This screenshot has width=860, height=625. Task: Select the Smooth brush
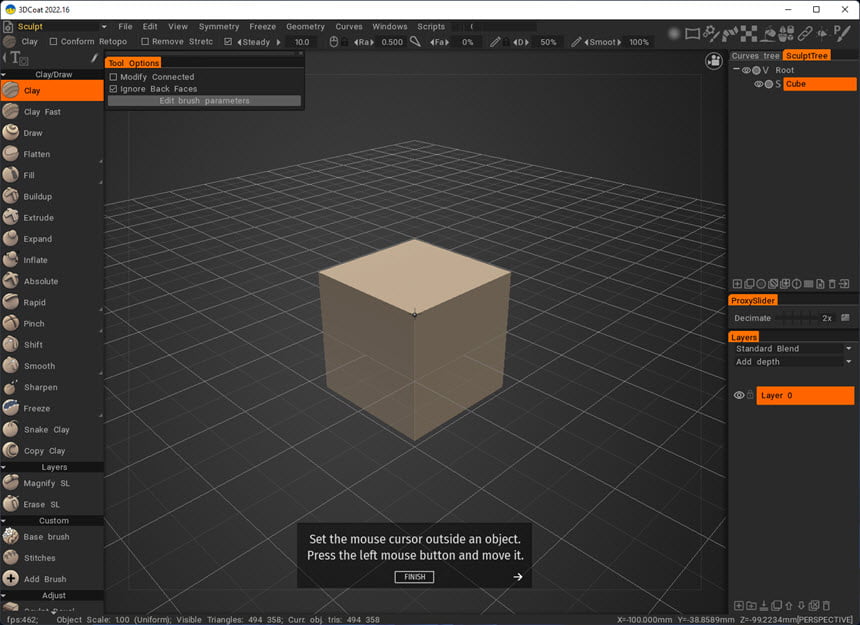pos(52,366)
